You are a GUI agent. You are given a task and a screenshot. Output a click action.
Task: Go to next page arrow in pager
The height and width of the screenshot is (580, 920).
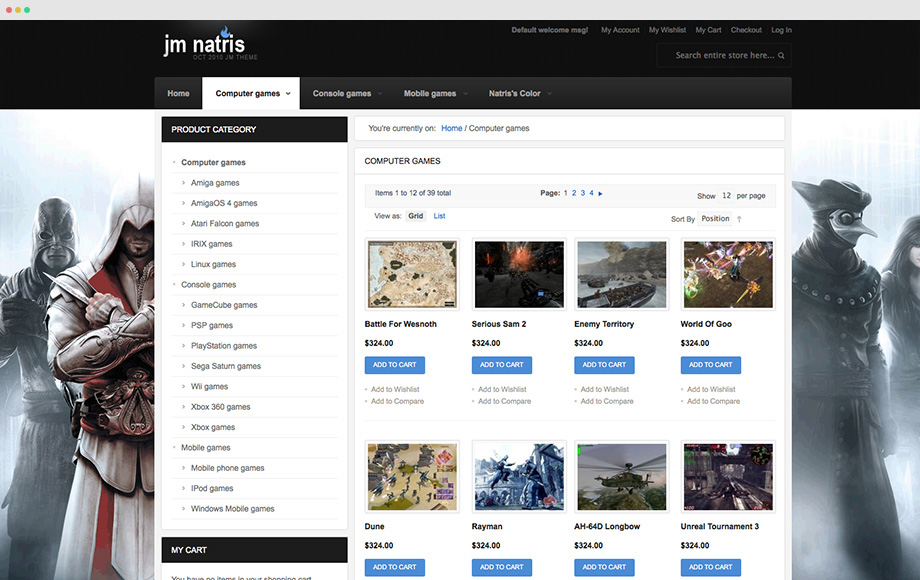[x=600, y=194]
